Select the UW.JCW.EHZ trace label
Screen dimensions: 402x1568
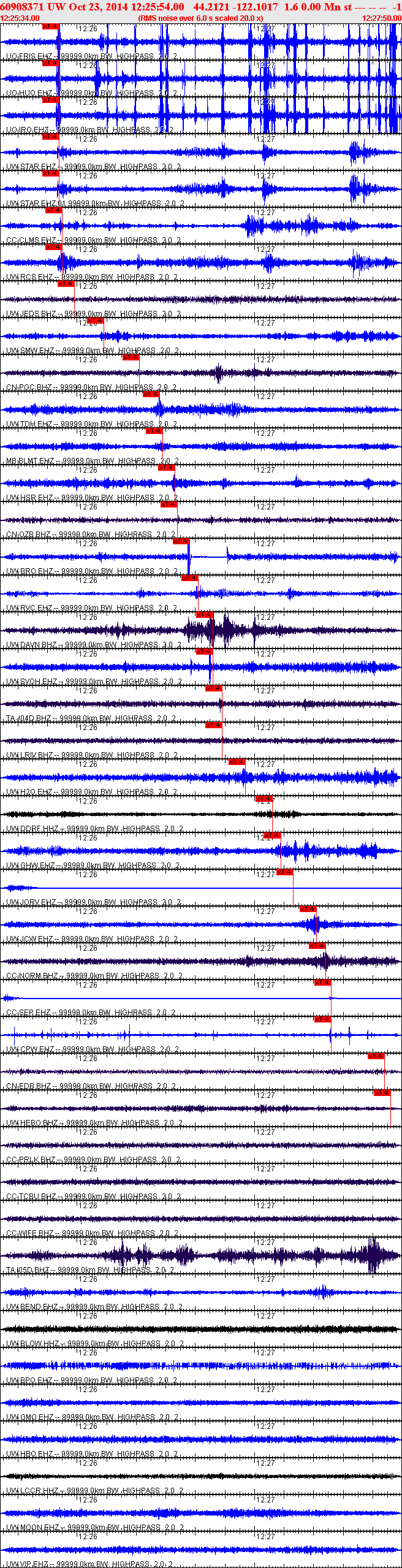coord(93,939)
